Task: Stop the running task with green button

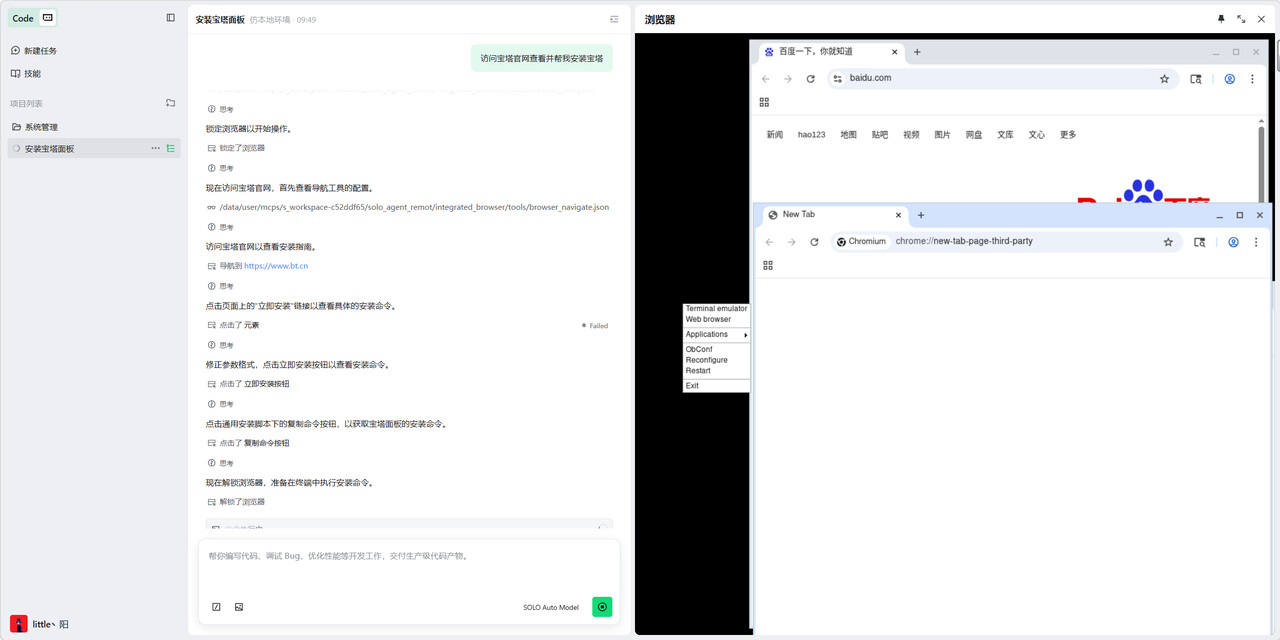Action: 602,607
